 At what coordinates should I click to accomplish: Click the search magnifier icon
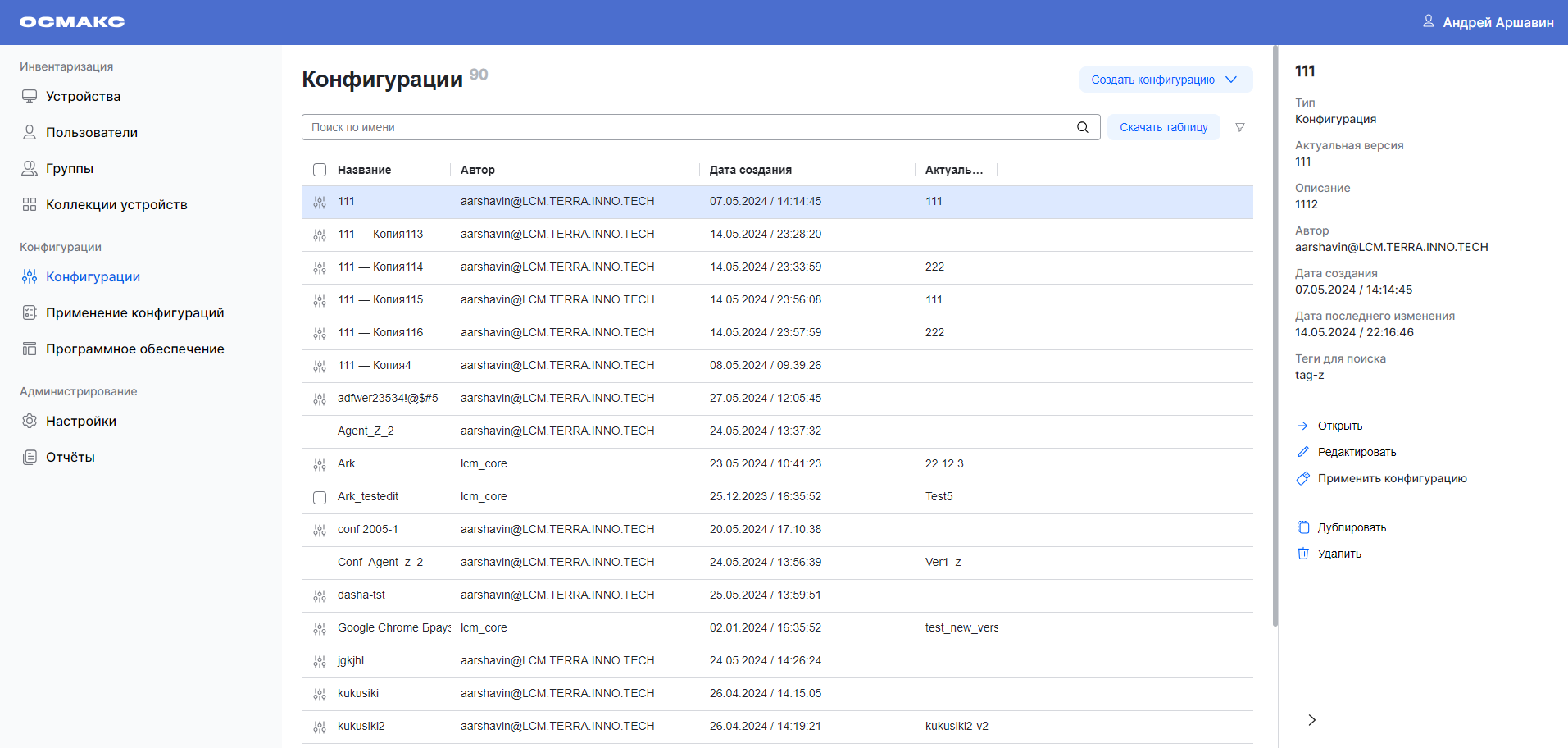click(x=1082, y=127)
